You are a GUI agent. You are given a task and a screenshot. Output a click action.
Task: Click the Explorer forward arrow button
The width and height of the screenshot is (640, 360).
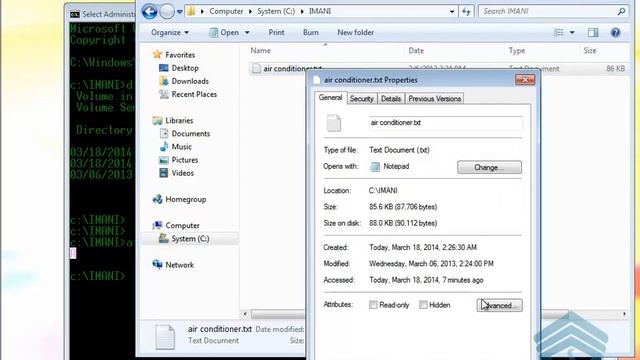pos(167,12)
